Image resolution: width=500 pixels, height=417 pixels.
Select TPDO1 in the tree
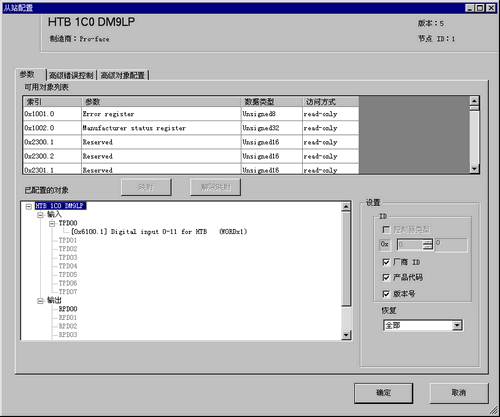click(x=68, y=240)
